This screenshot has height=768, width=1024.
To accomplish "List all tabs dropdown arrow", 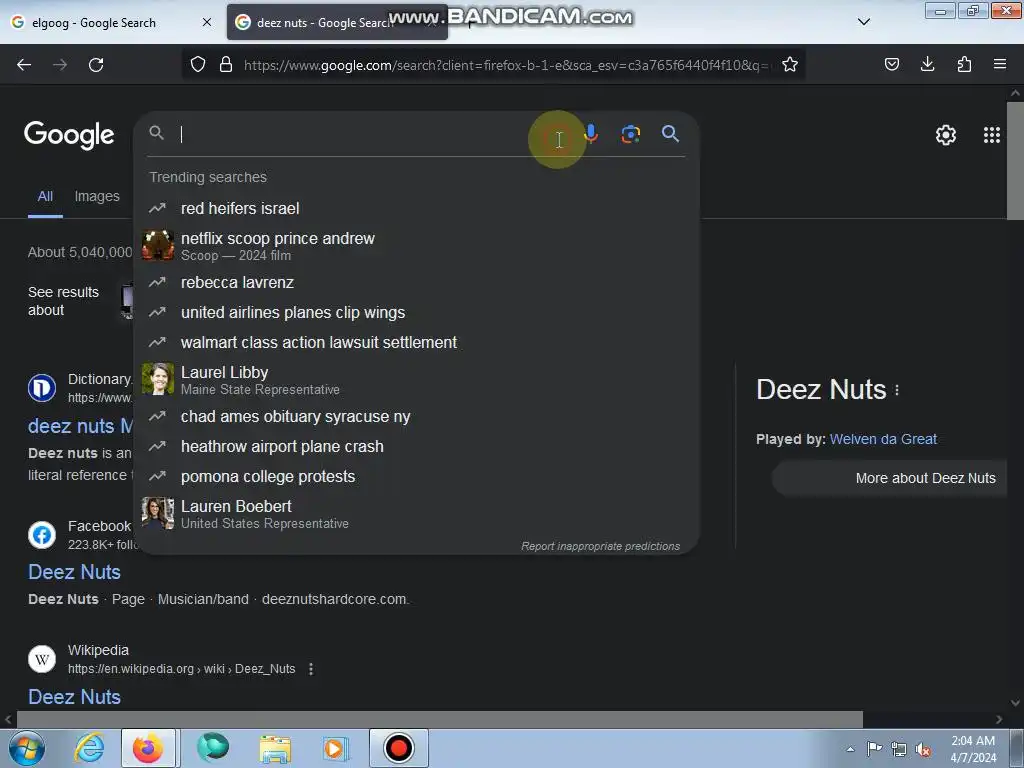I will coord(863,22).
